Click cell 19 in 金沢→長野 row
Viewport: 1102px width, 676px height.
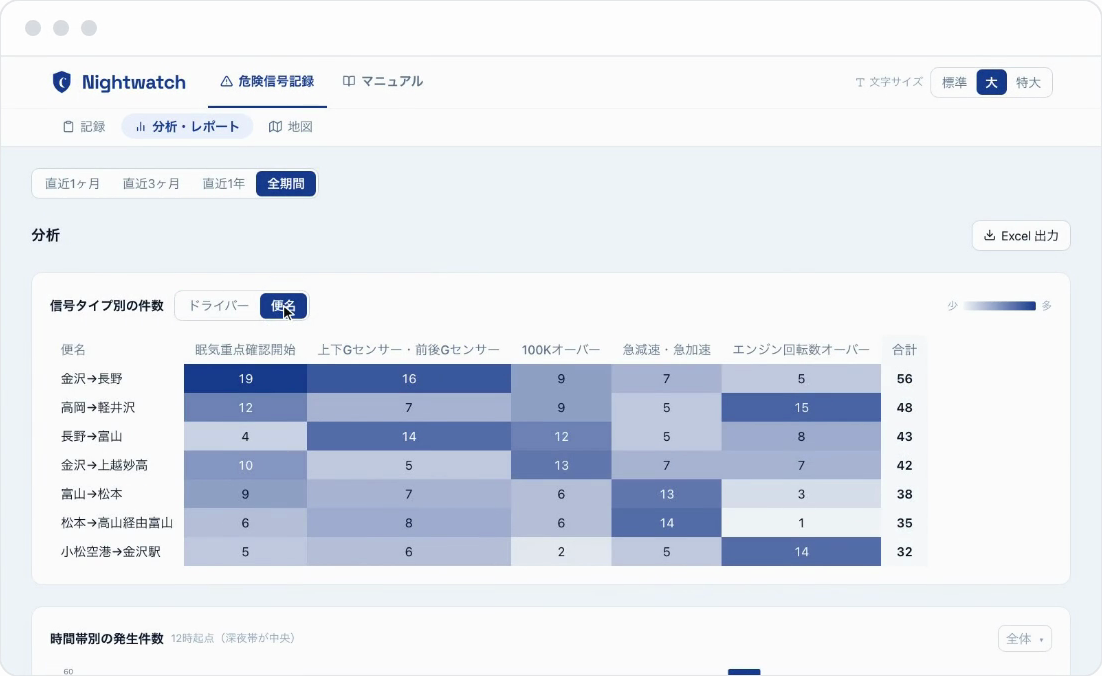pos(245,379)
